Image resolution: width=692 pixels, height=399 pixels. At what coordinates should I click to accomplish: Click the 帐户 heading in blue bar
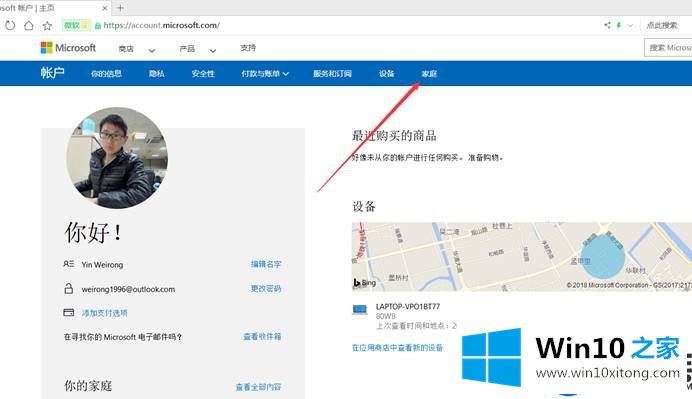pyautogui.click(x=53, y=72)
